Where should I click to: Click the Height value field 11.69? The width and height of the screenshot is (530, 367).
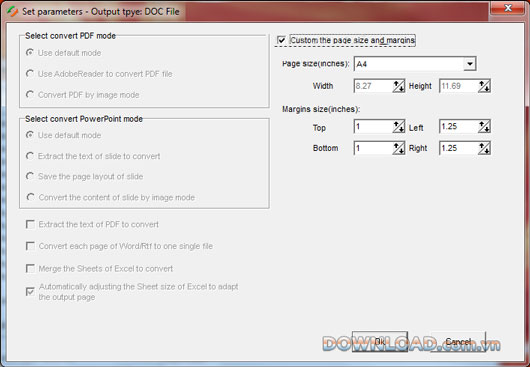click(459, 86)
